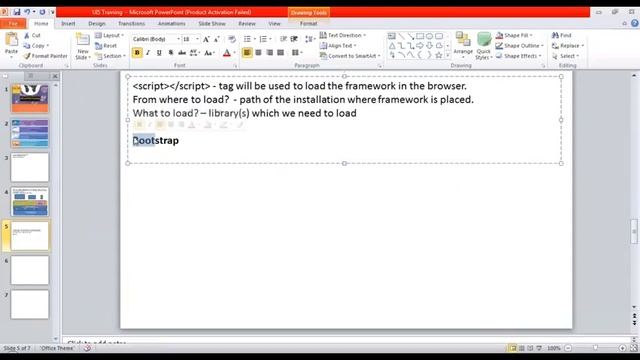Switch to the Insert tab

(x=68, y=24)
